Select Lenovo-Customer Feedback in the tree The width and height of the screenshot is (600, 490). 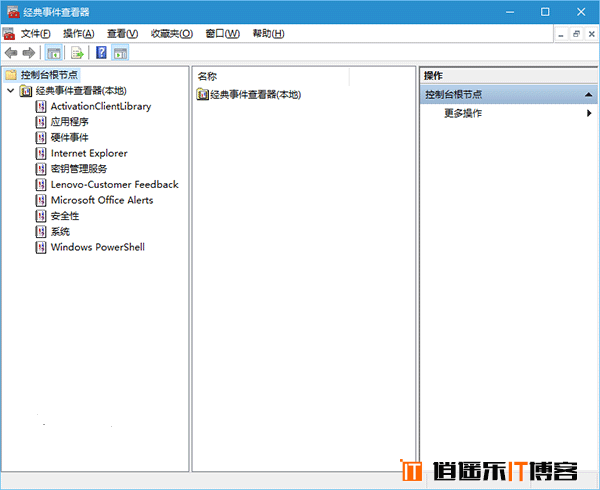point(115,185)
